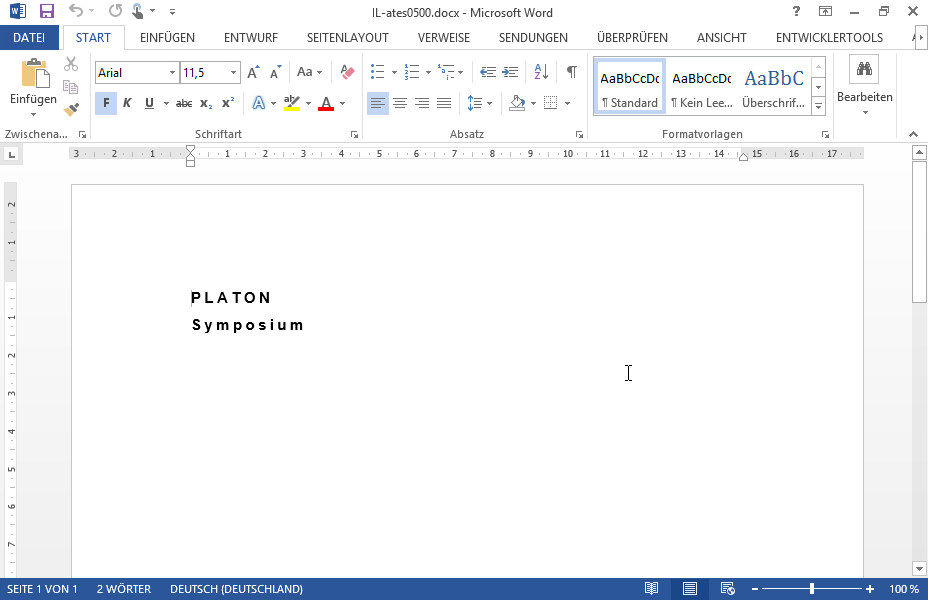
Task: Click the zoom in plus button
Action: pos(870,589)
